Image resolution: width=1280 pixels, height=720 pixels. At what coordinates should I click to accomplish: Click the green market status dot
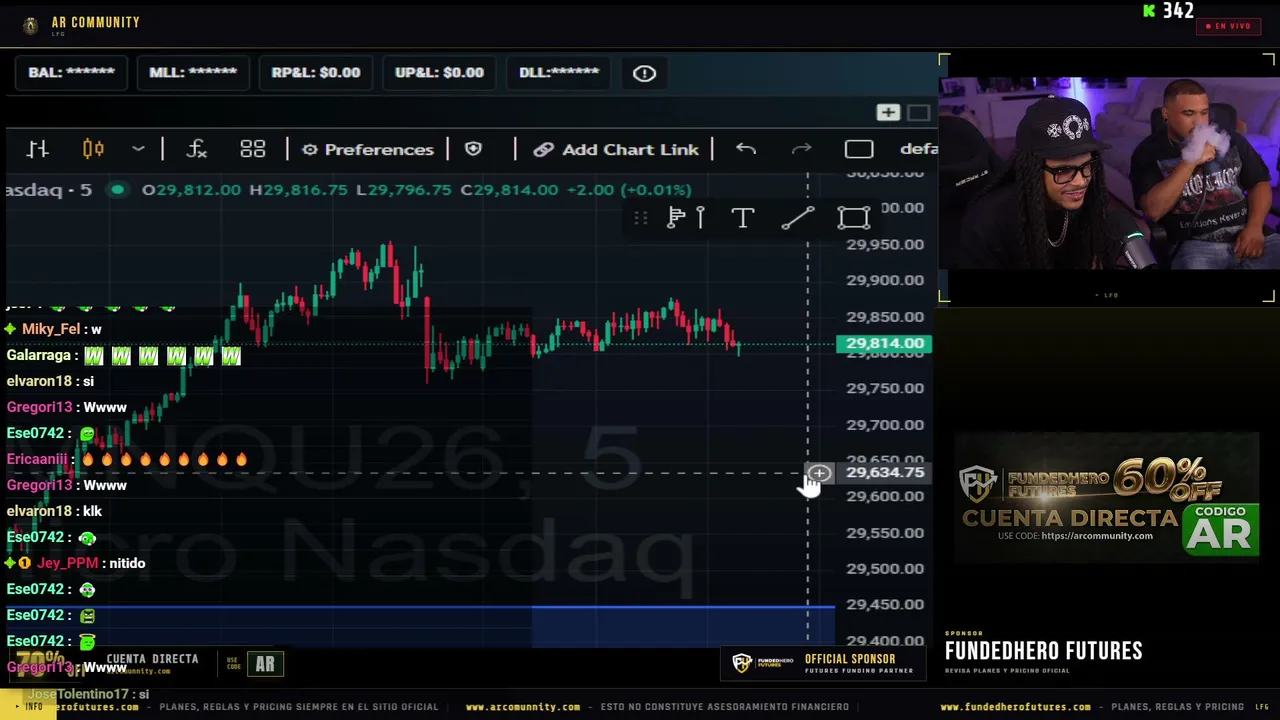pos(118,190)
